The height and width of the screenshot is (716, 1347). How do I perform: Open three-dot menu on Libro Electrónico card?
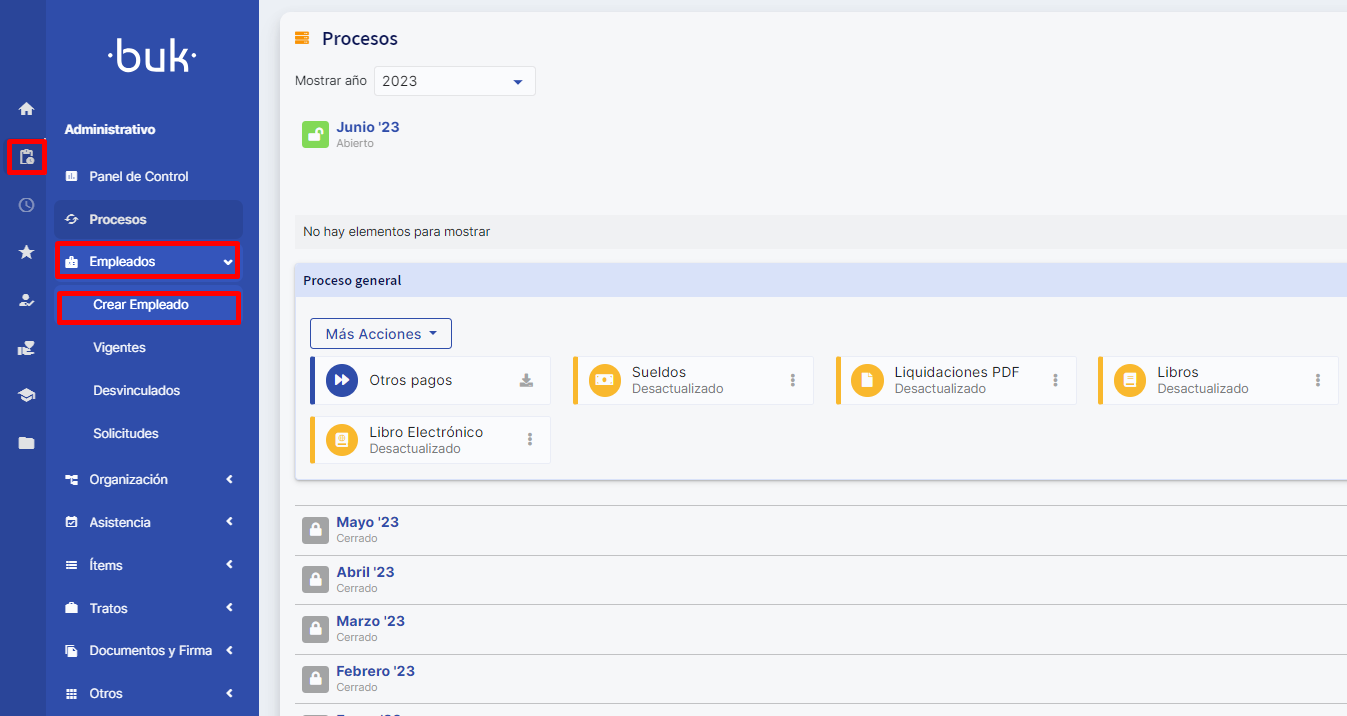point(530,440)
